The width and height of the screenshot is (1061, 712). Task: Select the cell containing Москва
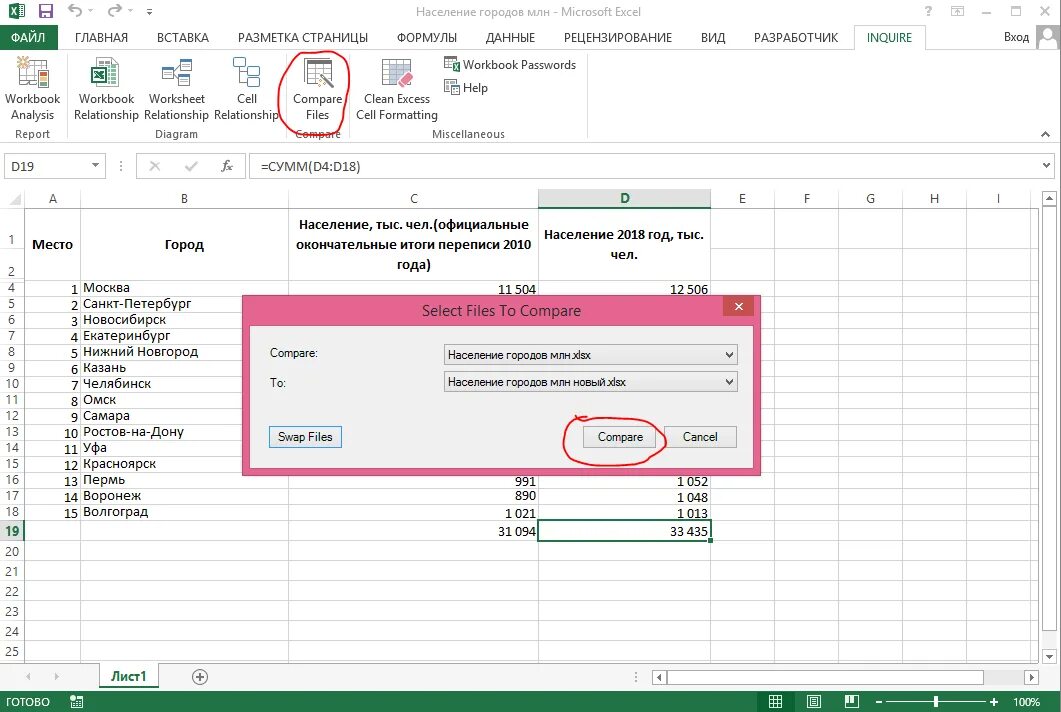pyautogui.click(x=184, y=288)
